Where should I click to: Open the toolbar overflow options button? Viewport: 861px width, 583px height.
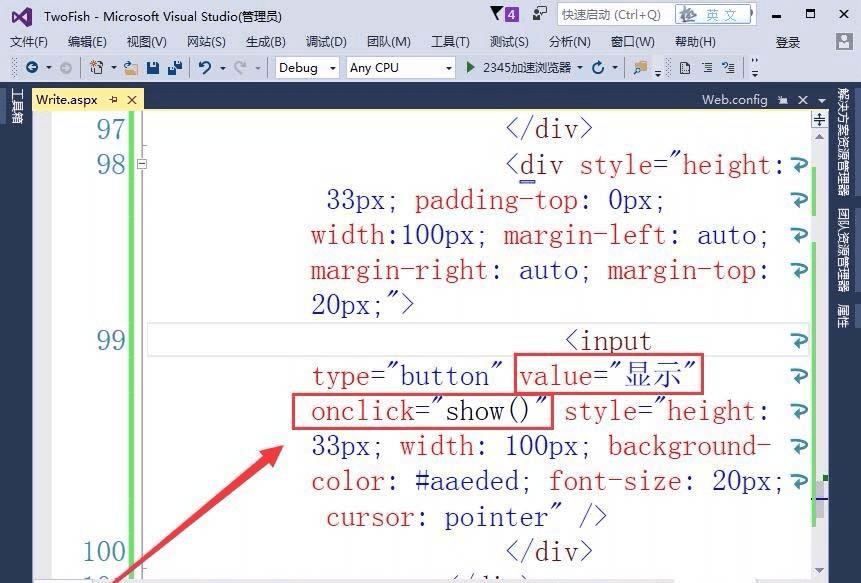tap(755, 68)
